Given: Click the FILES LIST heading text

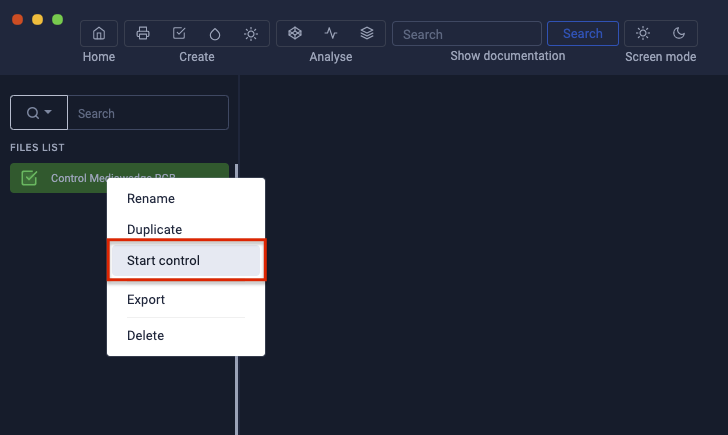Looking at the screenshot, I should pos(37,148).
